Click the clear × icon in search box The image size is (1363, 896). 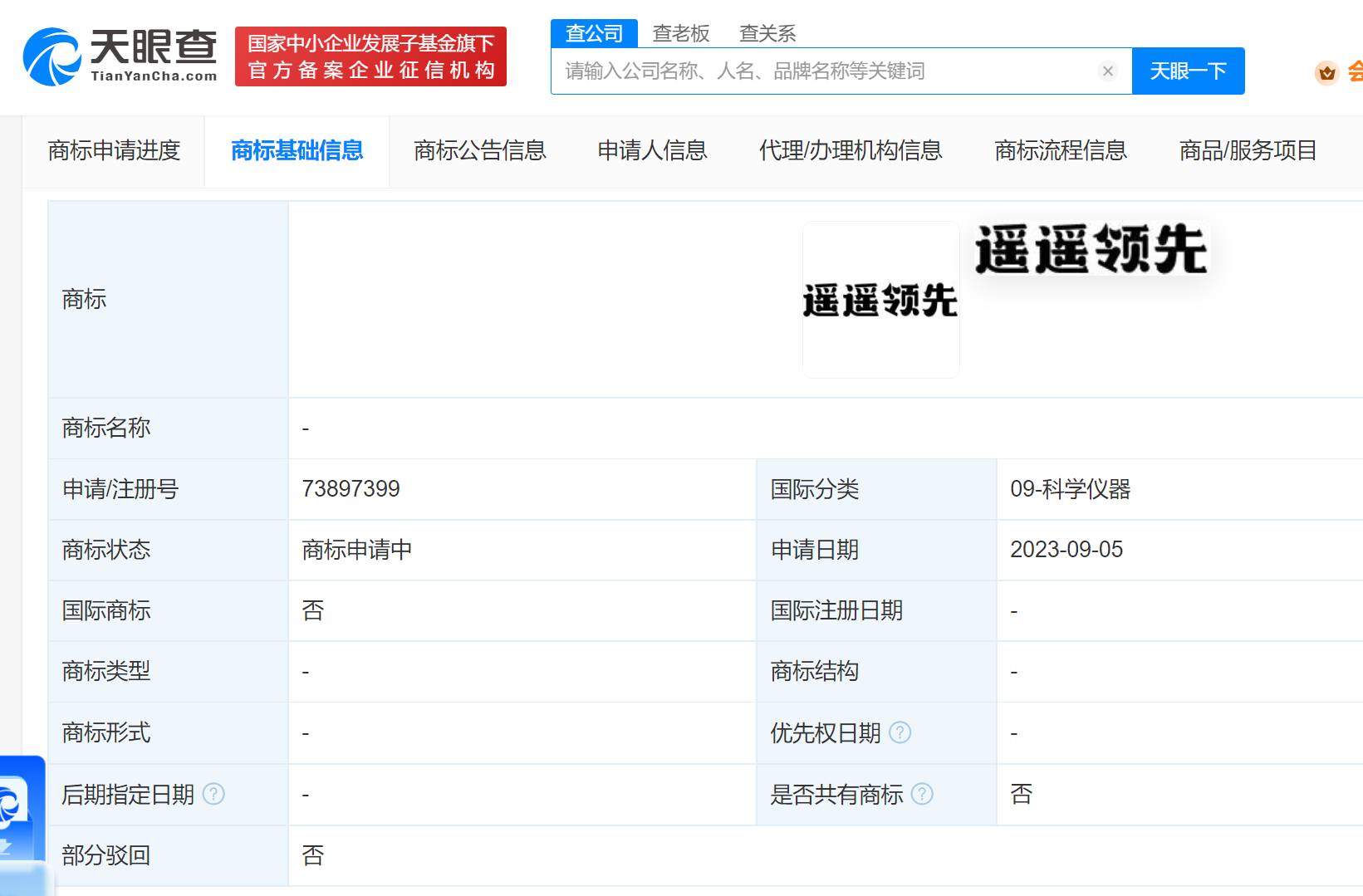click(x=1108, y=71)
